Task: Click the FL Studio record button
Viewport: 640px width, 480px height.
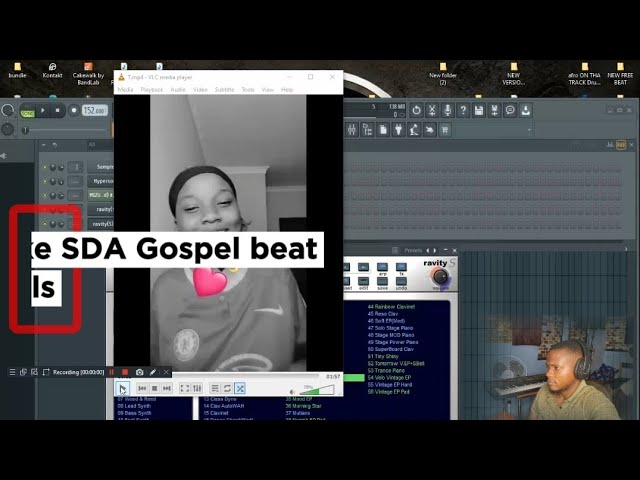Action: pyautogui.click(x=74, y=110)
